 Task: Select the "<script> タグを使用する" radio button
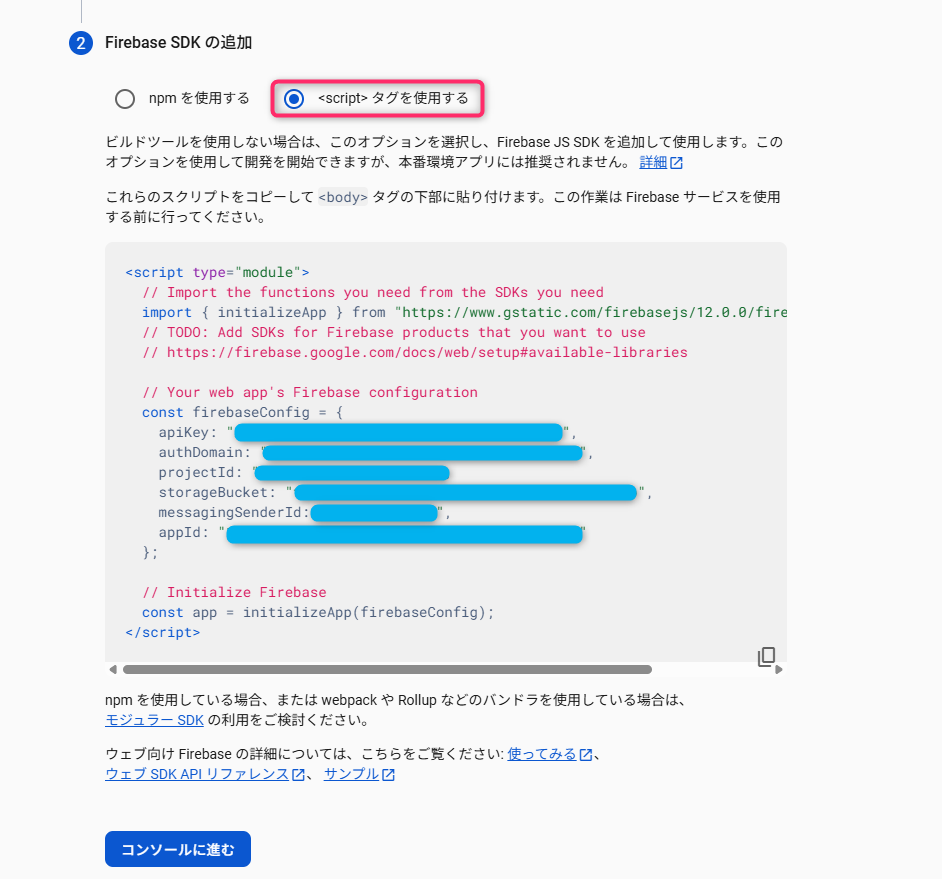[x=294, y=99]
